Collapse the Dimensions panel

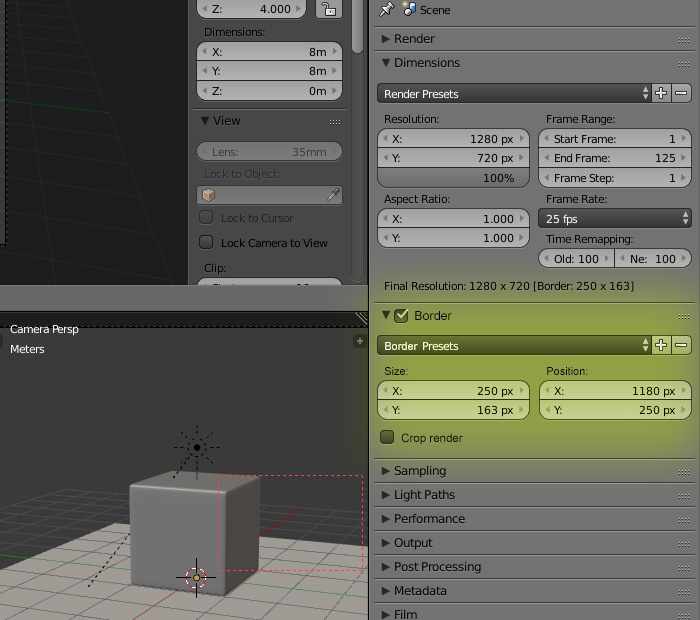coord(386,62)
